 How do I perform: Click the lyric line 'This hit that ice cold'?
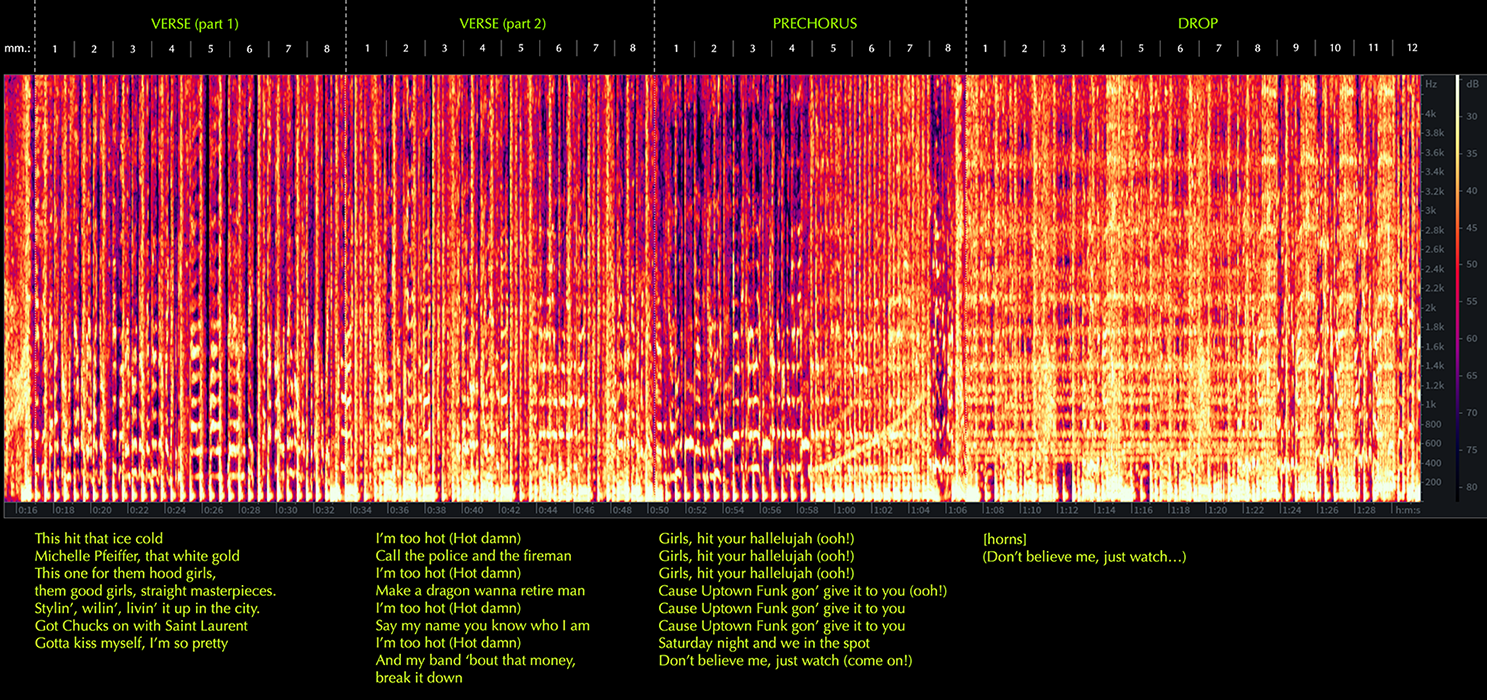(98, 539)
